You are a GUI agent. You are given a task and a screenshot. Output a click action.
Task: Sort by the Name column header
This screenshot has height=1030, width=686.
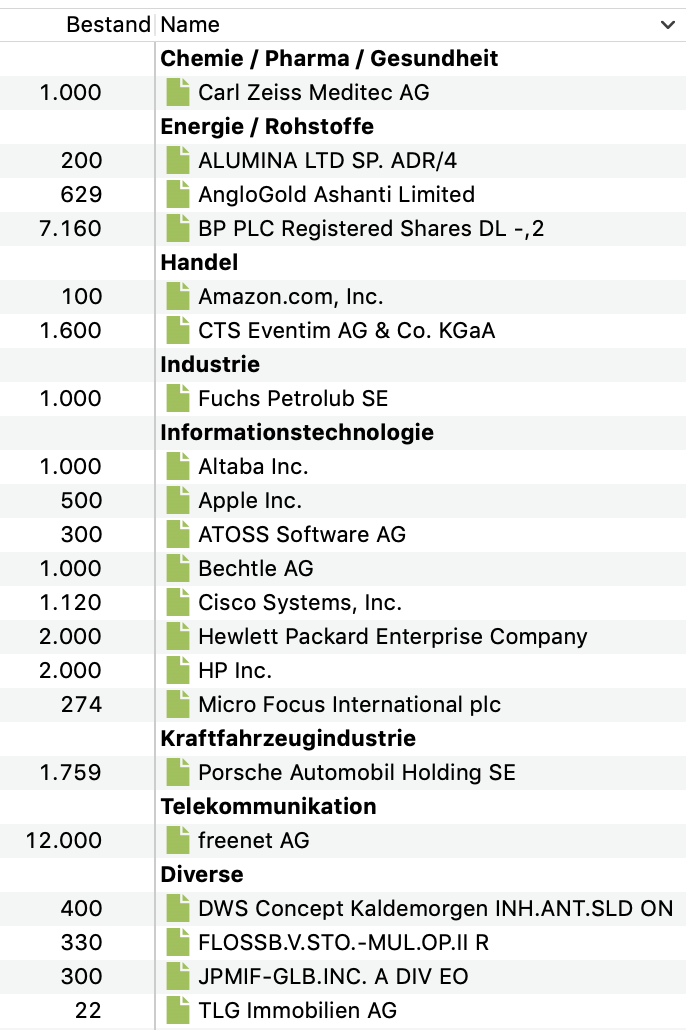point(190,25)
